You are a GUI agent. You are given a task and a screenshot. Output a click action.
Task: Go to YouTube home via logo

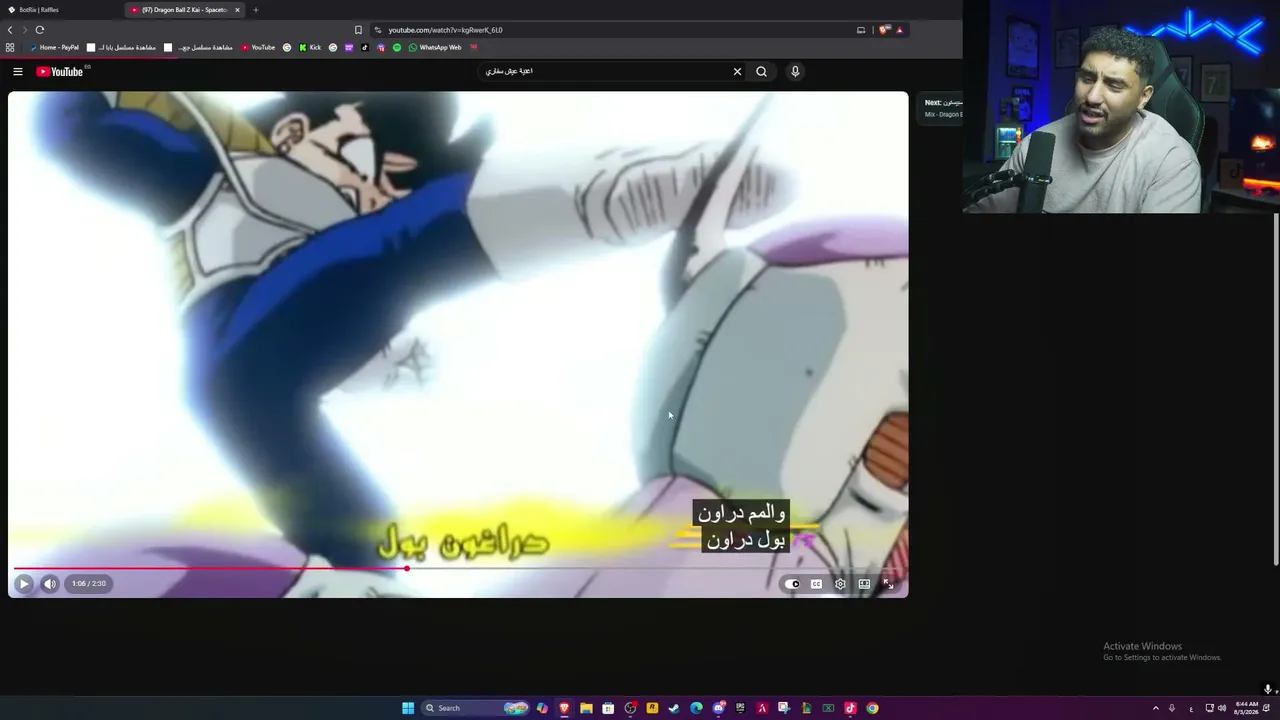point(60,71)
